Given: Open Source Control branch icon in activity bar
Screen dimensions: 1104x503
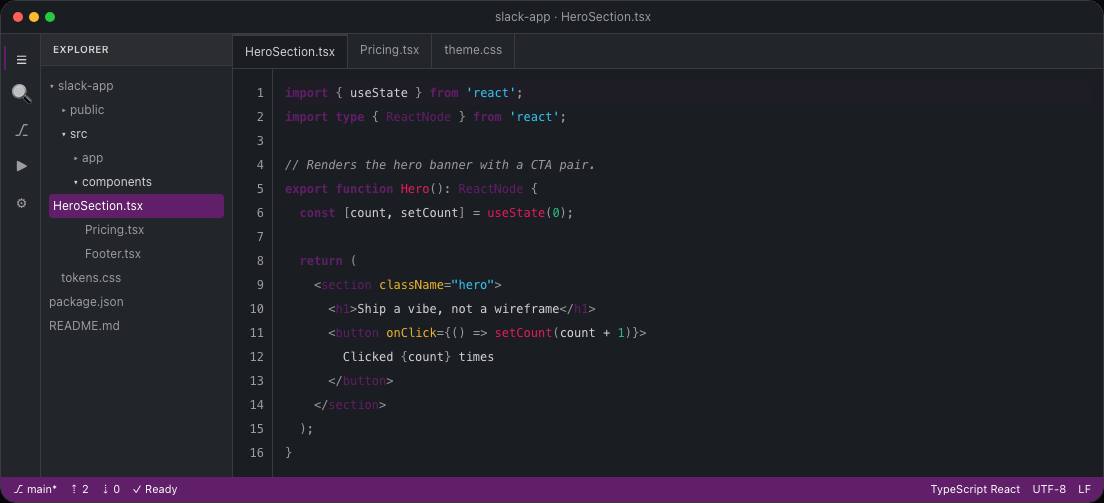Looking at the screenshot, I should tap(21, 130).
